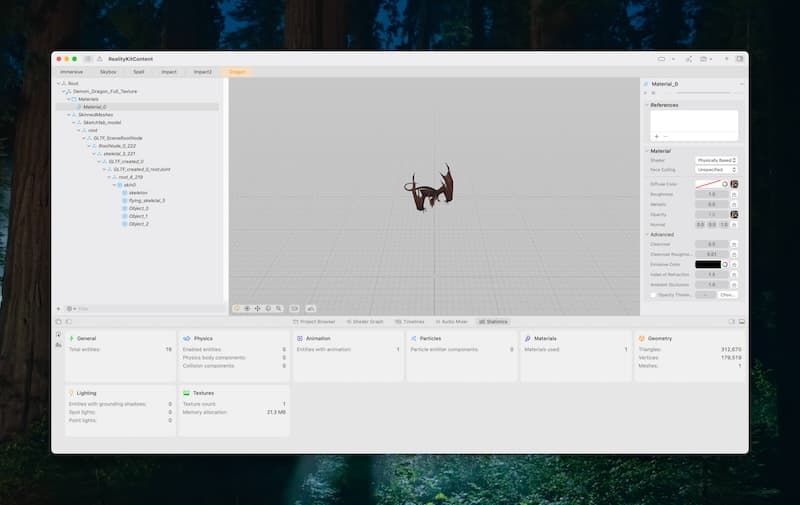
Task: Click the Roughness value field
Action: [711, 194]
